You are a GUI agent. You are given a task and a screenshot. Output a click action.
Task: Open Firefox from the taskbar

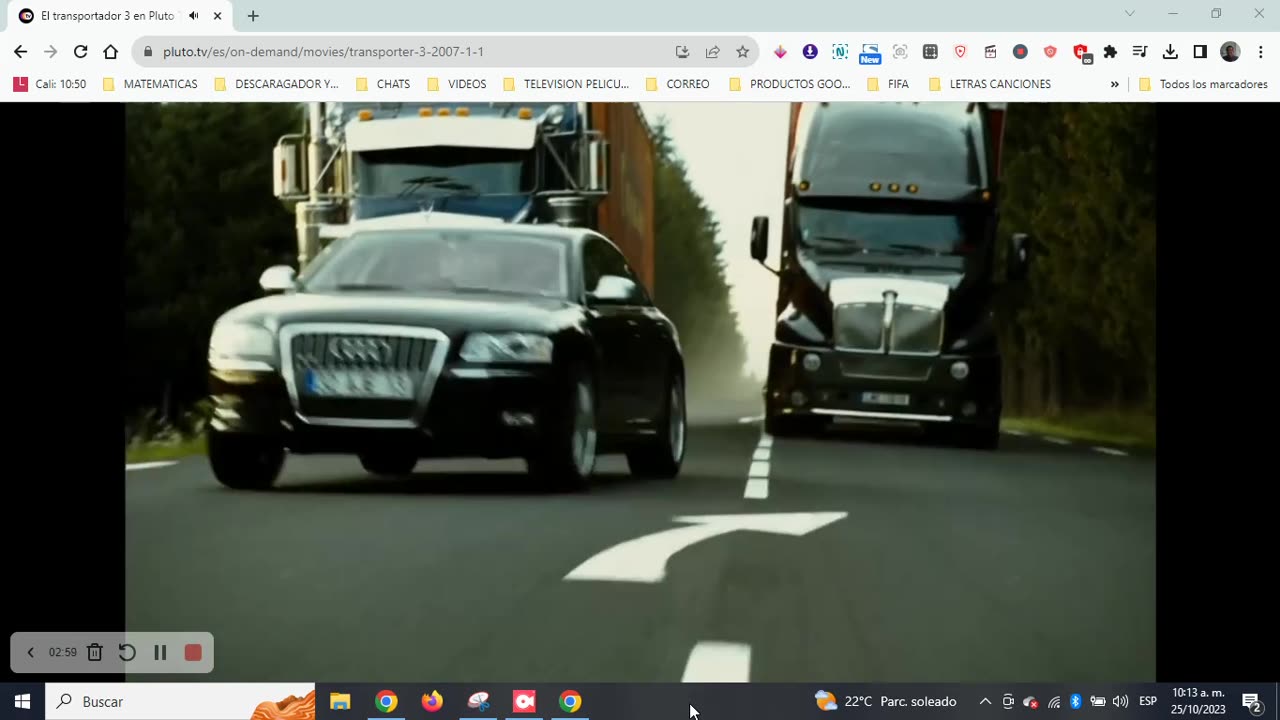[x=432, y=701]
